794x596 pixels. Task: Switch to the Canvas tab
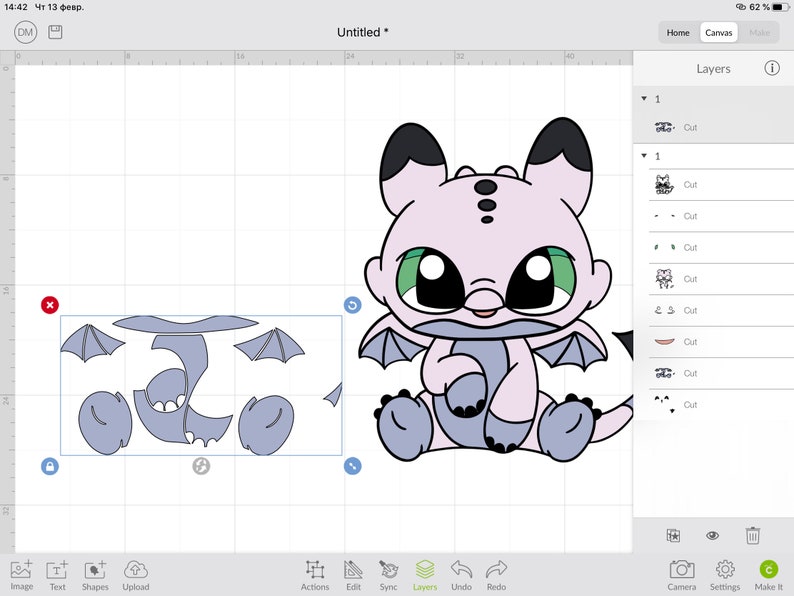pos(719,32)
